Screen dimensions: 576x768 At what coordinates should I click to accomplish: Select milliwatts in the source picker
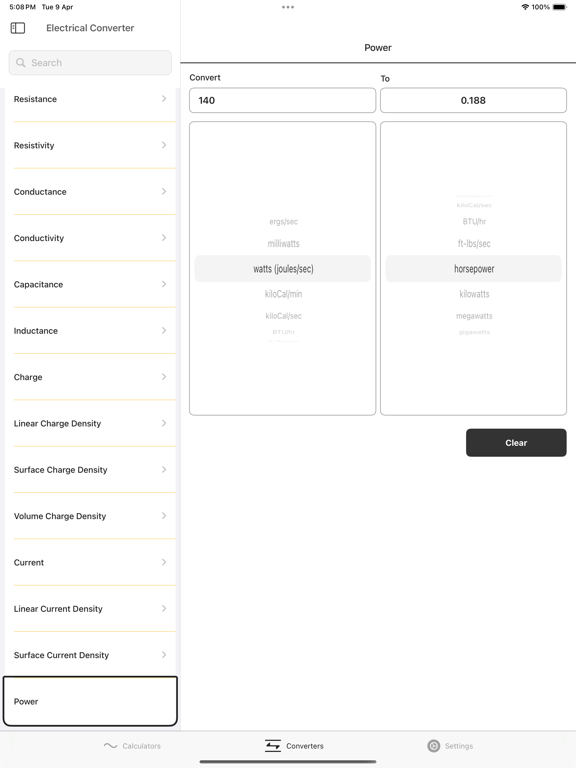(283, 243)
